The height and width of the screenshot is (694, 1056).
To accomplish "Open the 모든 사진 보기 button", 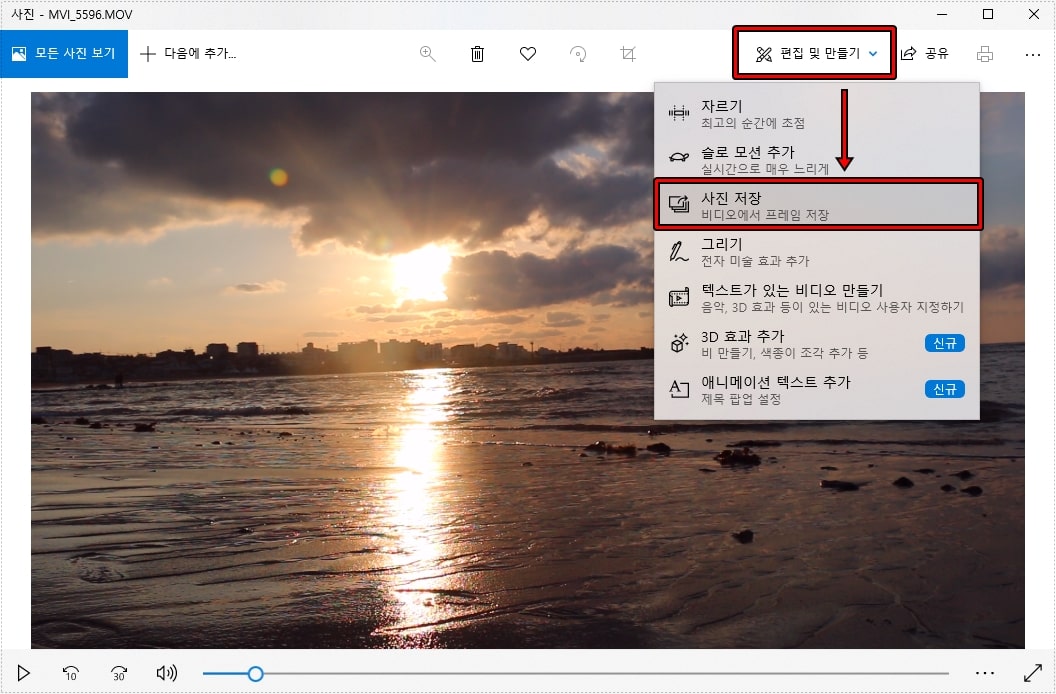I will pos(64,53).
